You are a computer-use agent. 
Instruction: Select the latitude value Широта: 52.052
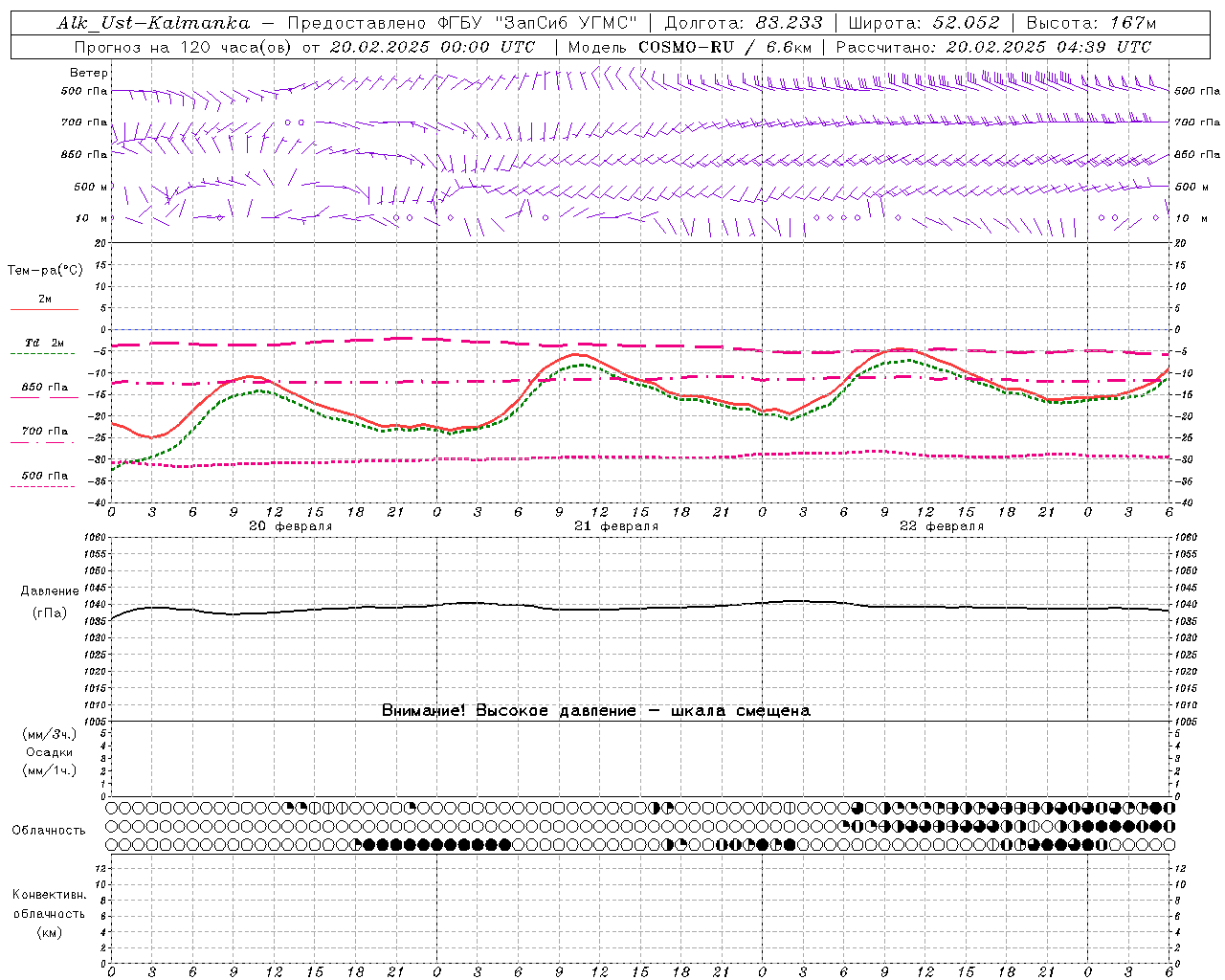(x=924, y=24)
